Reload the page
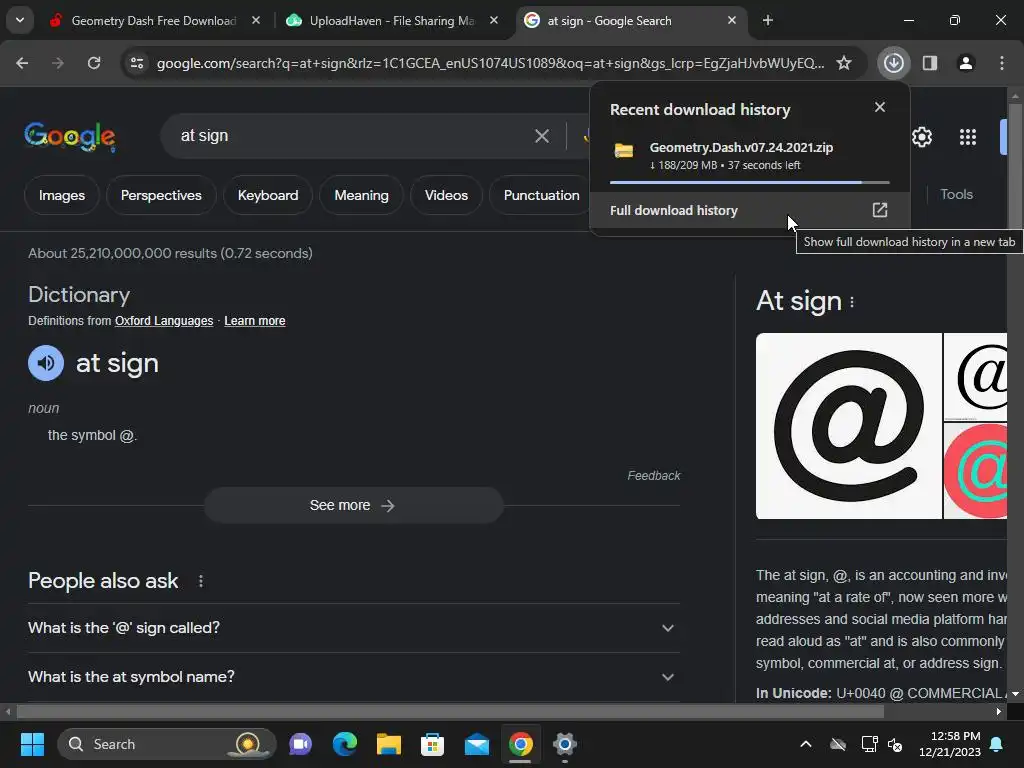1024x768 pixels. point(94,63)
